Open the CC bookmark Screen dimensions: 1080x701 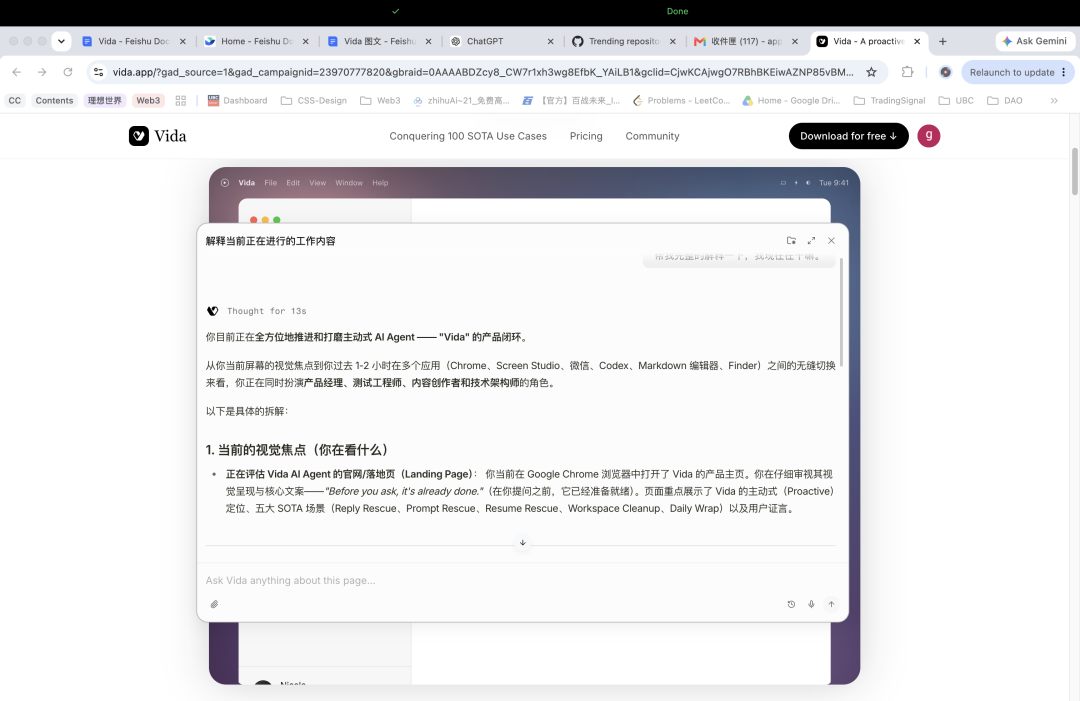click(14, 101)
